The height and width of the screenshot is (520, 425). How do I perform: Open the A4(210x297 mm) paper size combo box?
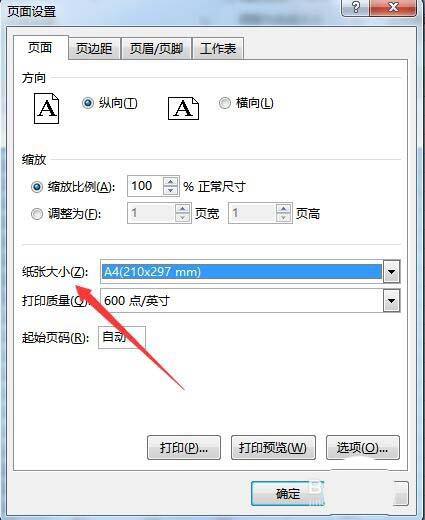[x=250, y=272]
